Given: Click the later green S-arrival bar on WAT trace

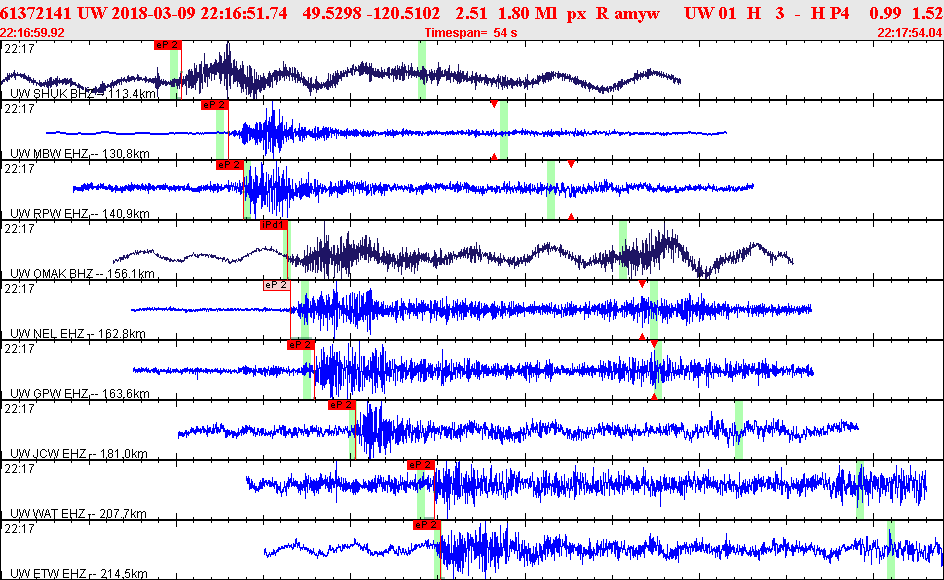Looking at the screenshot, I should [860, 490].
